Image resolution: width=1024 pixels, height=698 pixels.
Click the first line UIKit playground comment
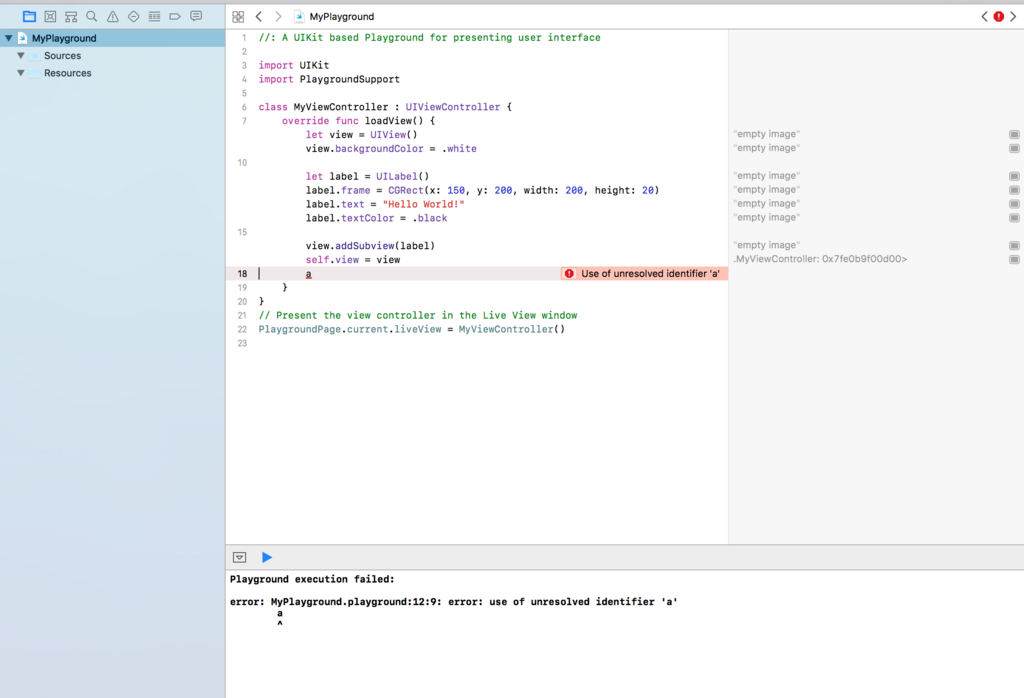[430, 38]
